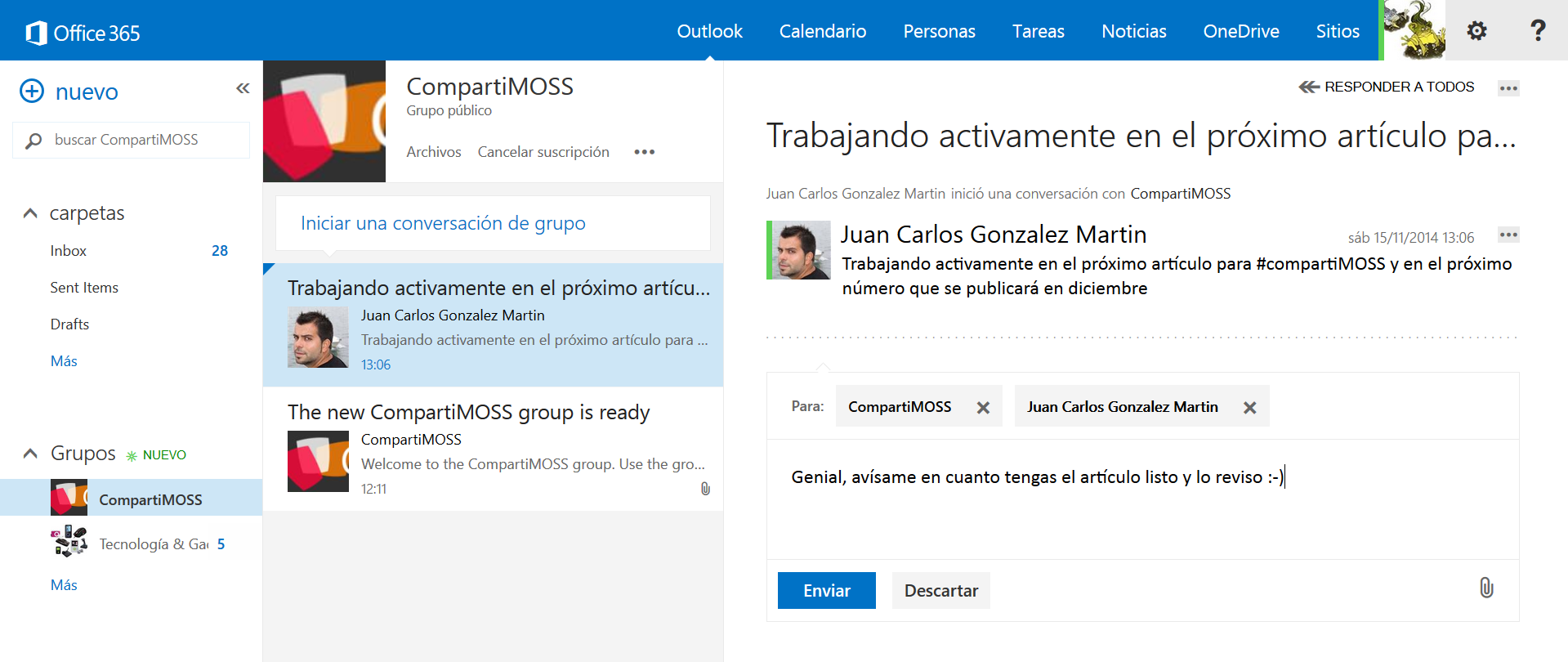Click Juan Carlos photo in conversation list
The image size is (1568, 662).
pos(318,338)
